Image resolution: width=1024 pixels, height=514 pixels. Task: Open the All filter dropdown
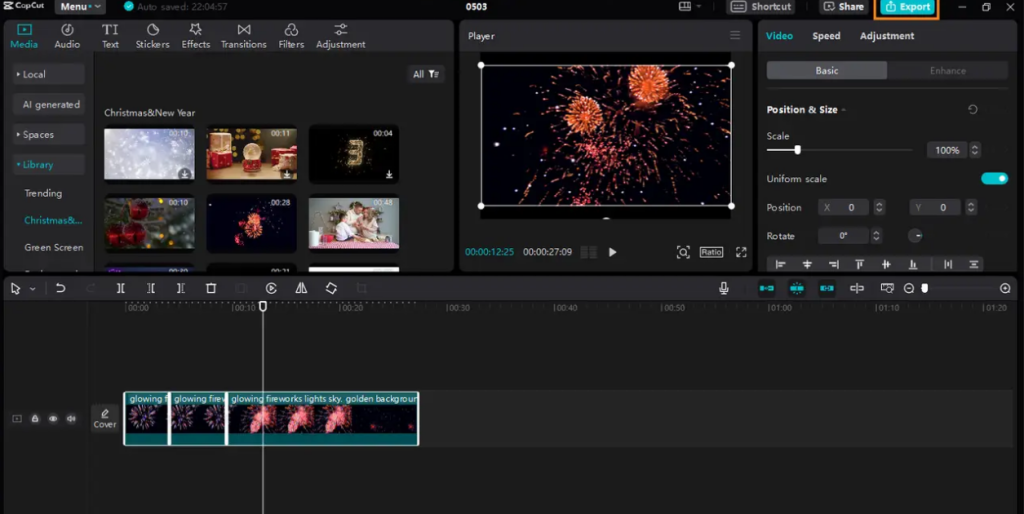tap(426, 74)
